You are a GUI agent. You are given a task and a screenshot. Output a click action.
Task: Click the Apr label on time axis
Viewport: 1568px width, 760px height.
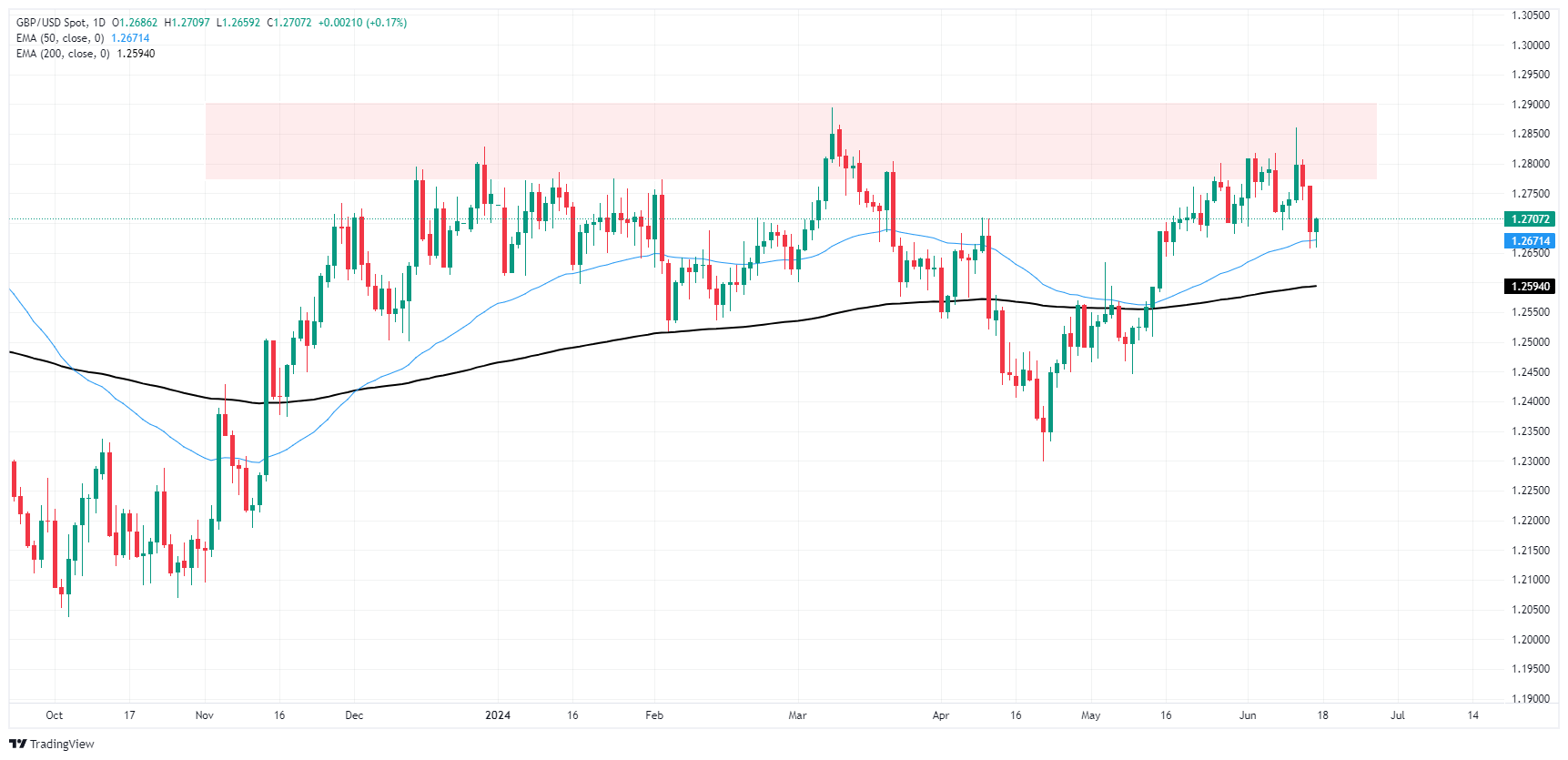point(941,715)
